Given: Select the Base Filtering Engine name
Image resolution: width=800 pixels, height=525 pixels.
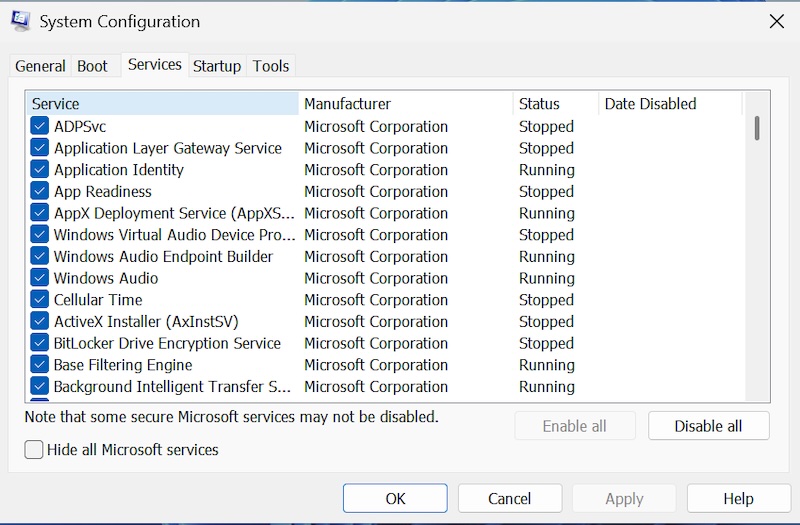Looking at the screenshot, I should (123, 365).
